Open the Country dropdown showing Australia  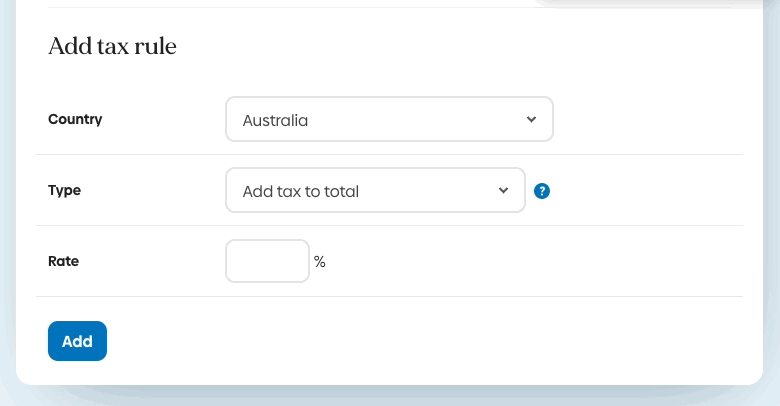(x=389, y=120)
